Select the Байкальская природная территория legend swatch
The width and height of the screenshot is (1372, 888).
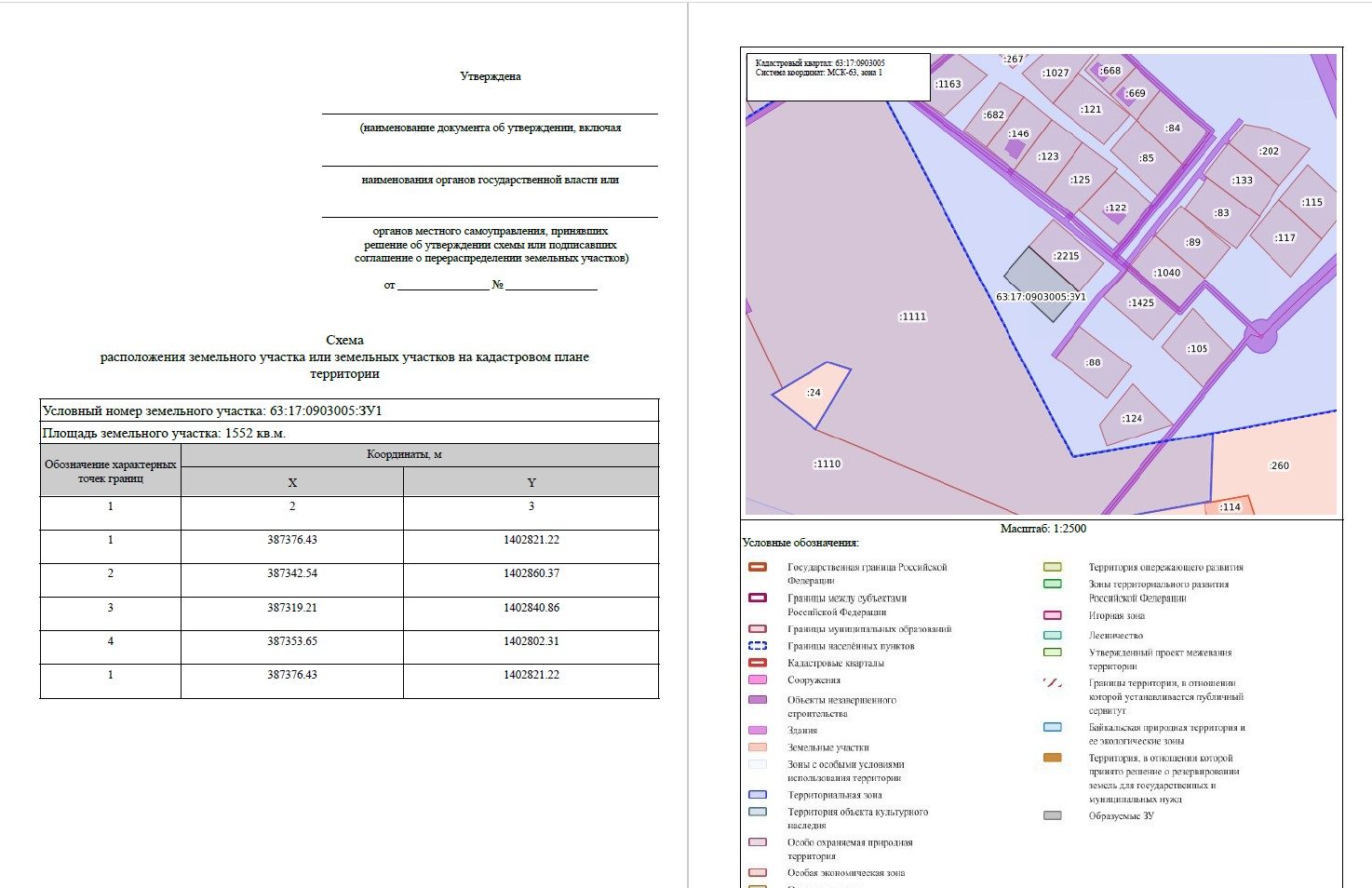(1052, 728)
